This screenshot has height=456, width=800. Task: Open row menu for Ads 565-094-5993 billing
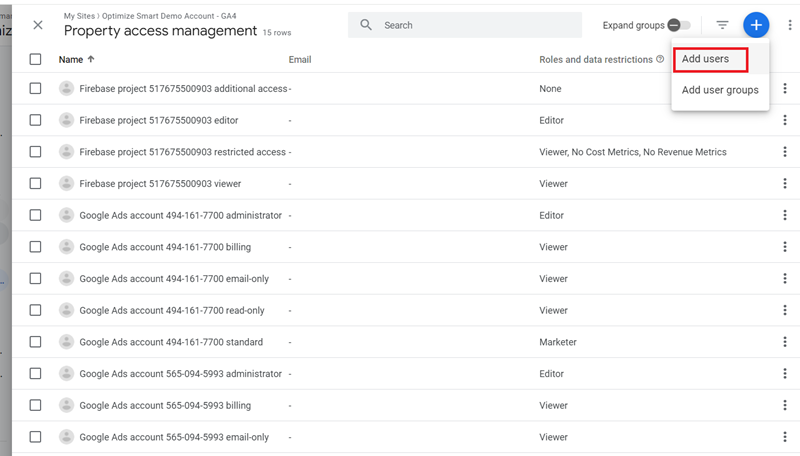coord(785,405)
